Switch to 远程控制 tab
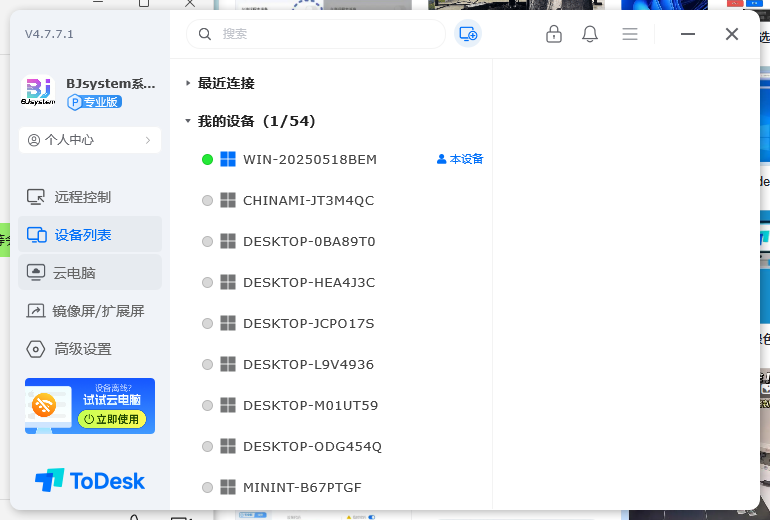Screen dimensions: 770x520 pyautogui.click(x=82, y=197)
